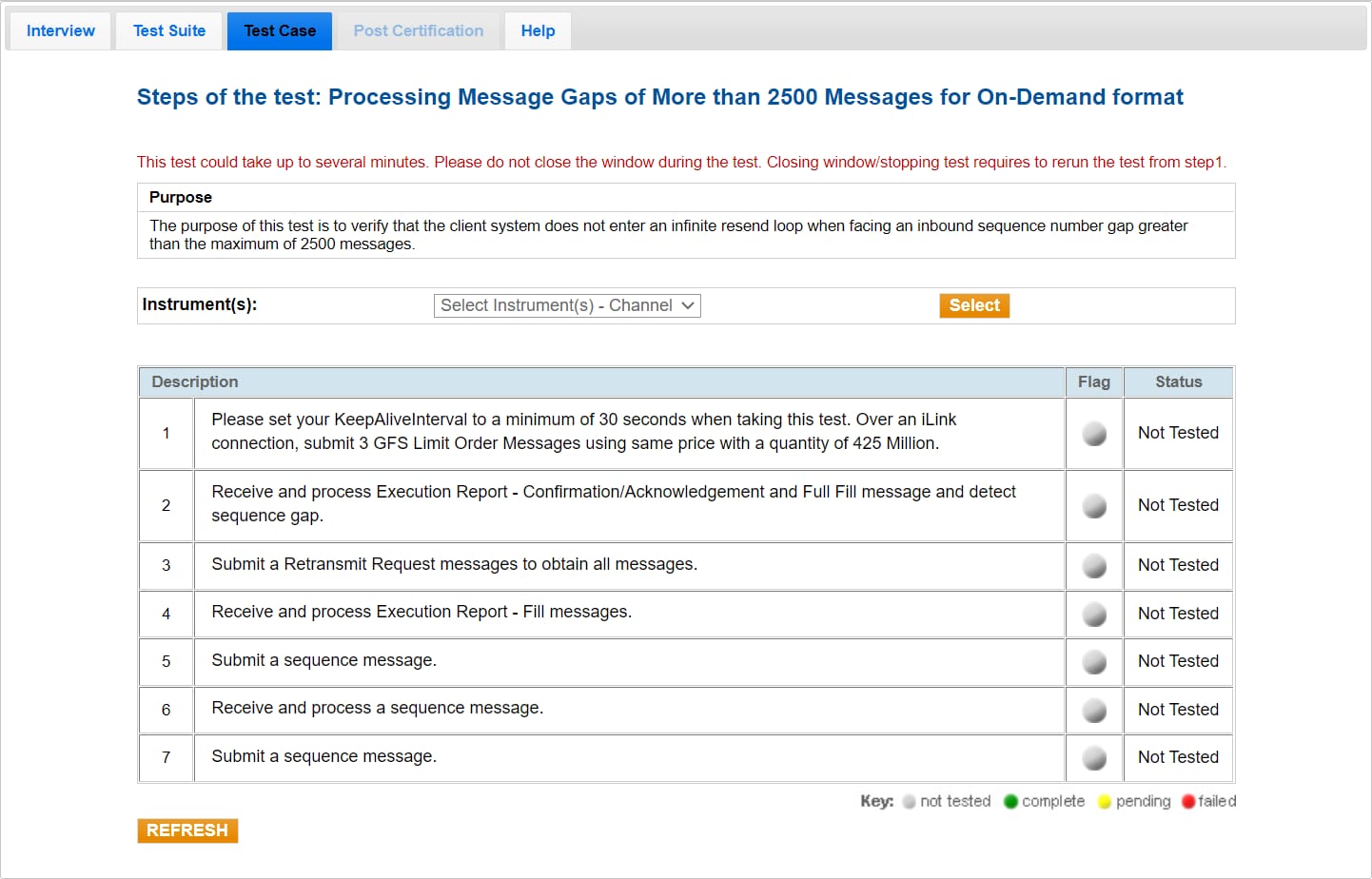Click the Not Tested status of step 1

pyautogui.click(x=1178, y=433)
